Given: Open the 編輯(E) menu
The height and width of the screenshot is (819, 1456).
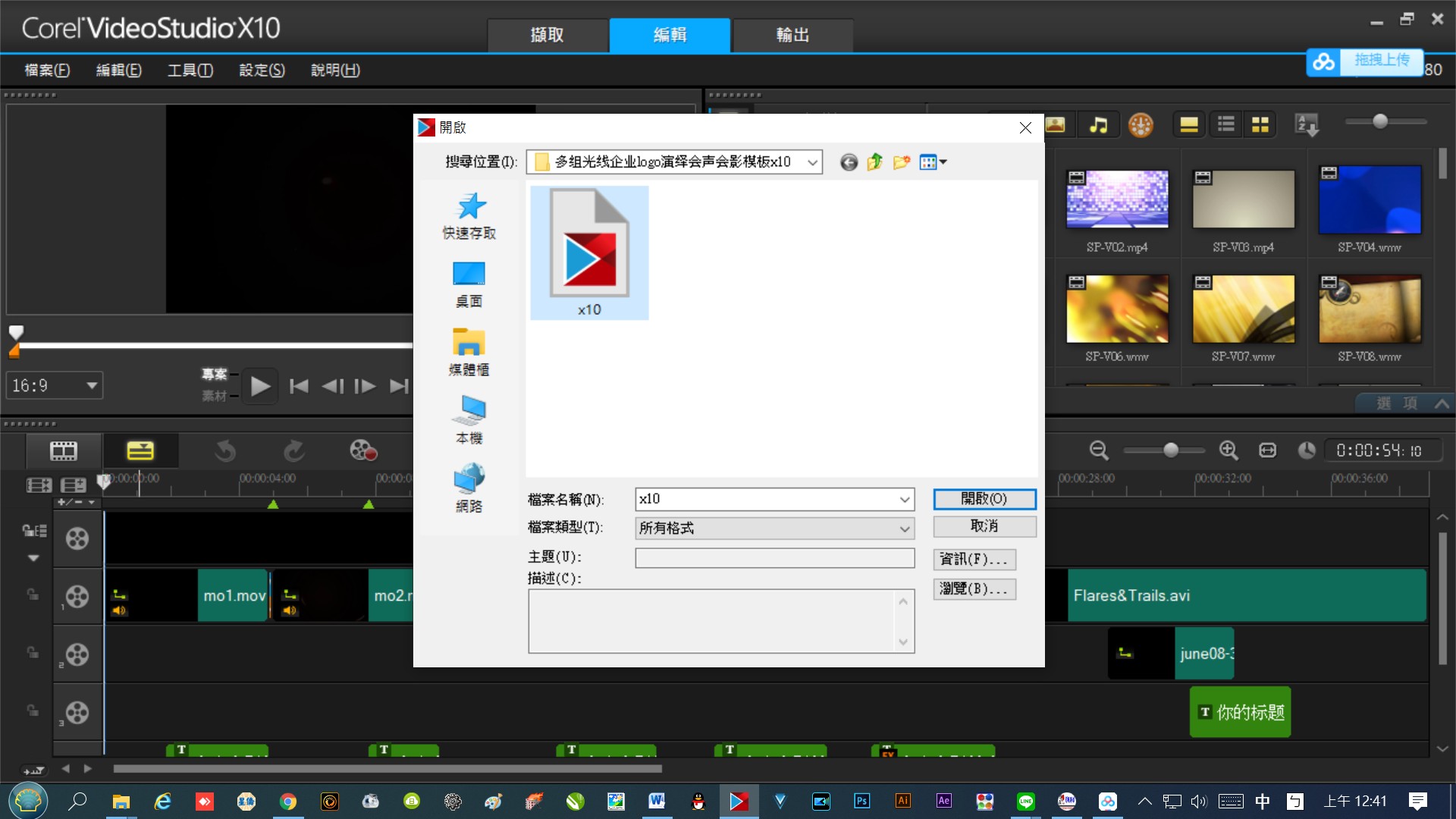Looking at the screenshot, I should coord(119,71).
